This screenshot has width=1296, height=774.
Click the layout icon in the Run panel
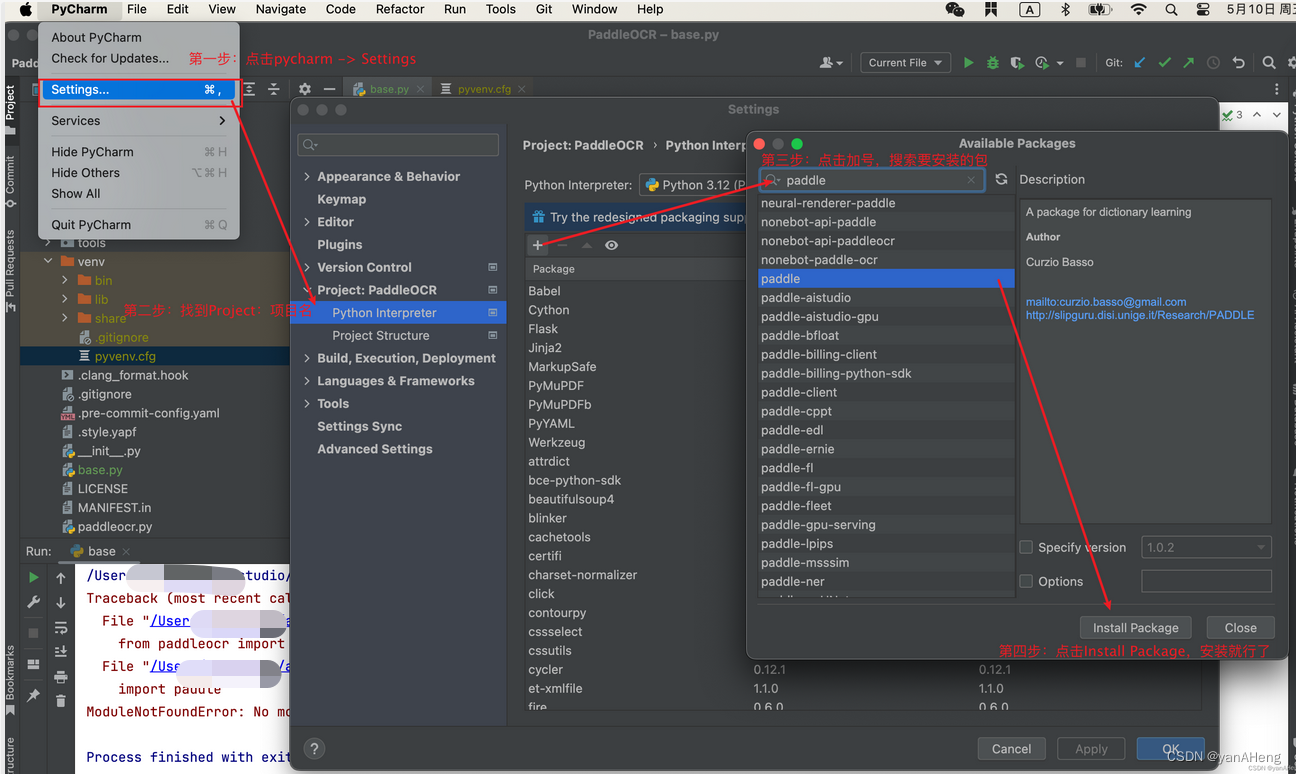(x=34, y=664)
